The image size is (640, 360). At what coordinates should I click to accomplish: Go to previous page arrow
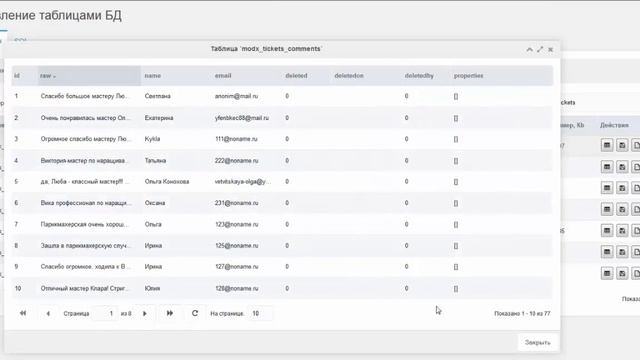tap(48, 313)
